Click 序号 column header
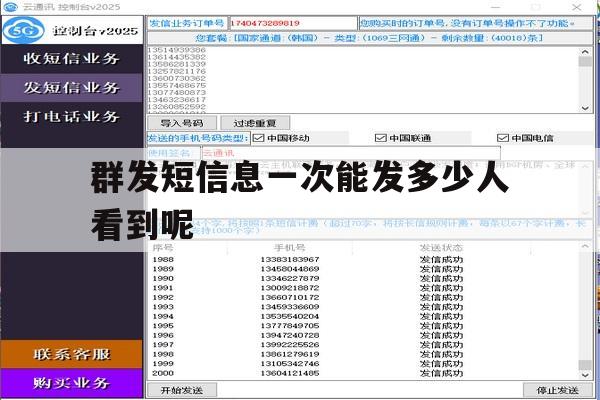Image resolution: width=600 pixels, height=400 pixels. 163,248
